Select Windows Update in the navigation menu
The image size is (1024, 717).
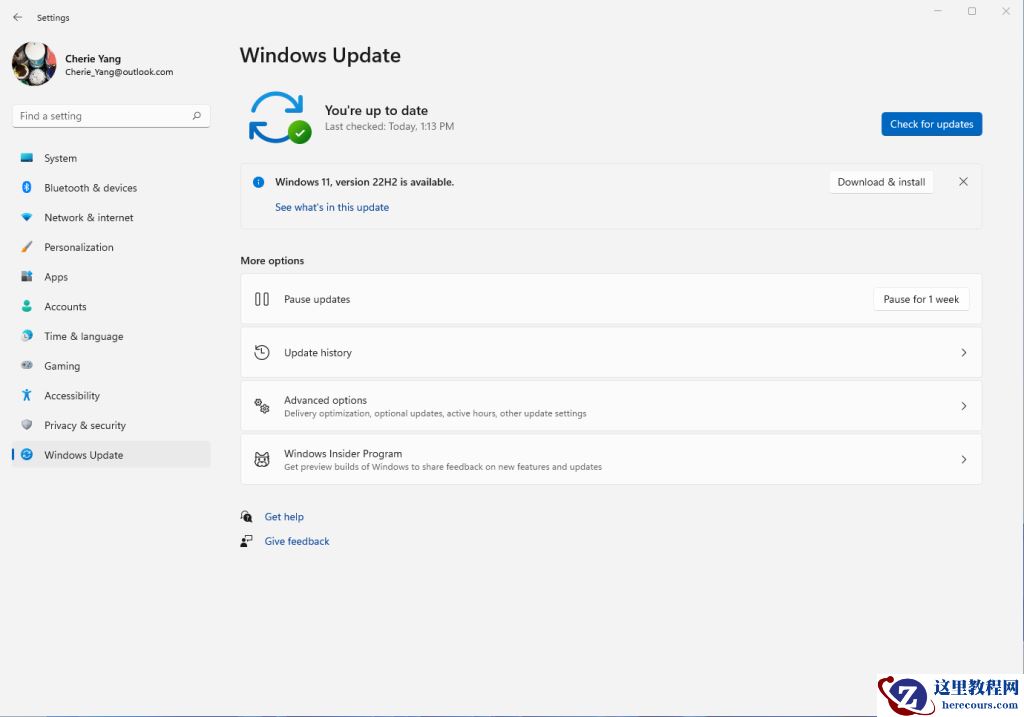(85, 455)
